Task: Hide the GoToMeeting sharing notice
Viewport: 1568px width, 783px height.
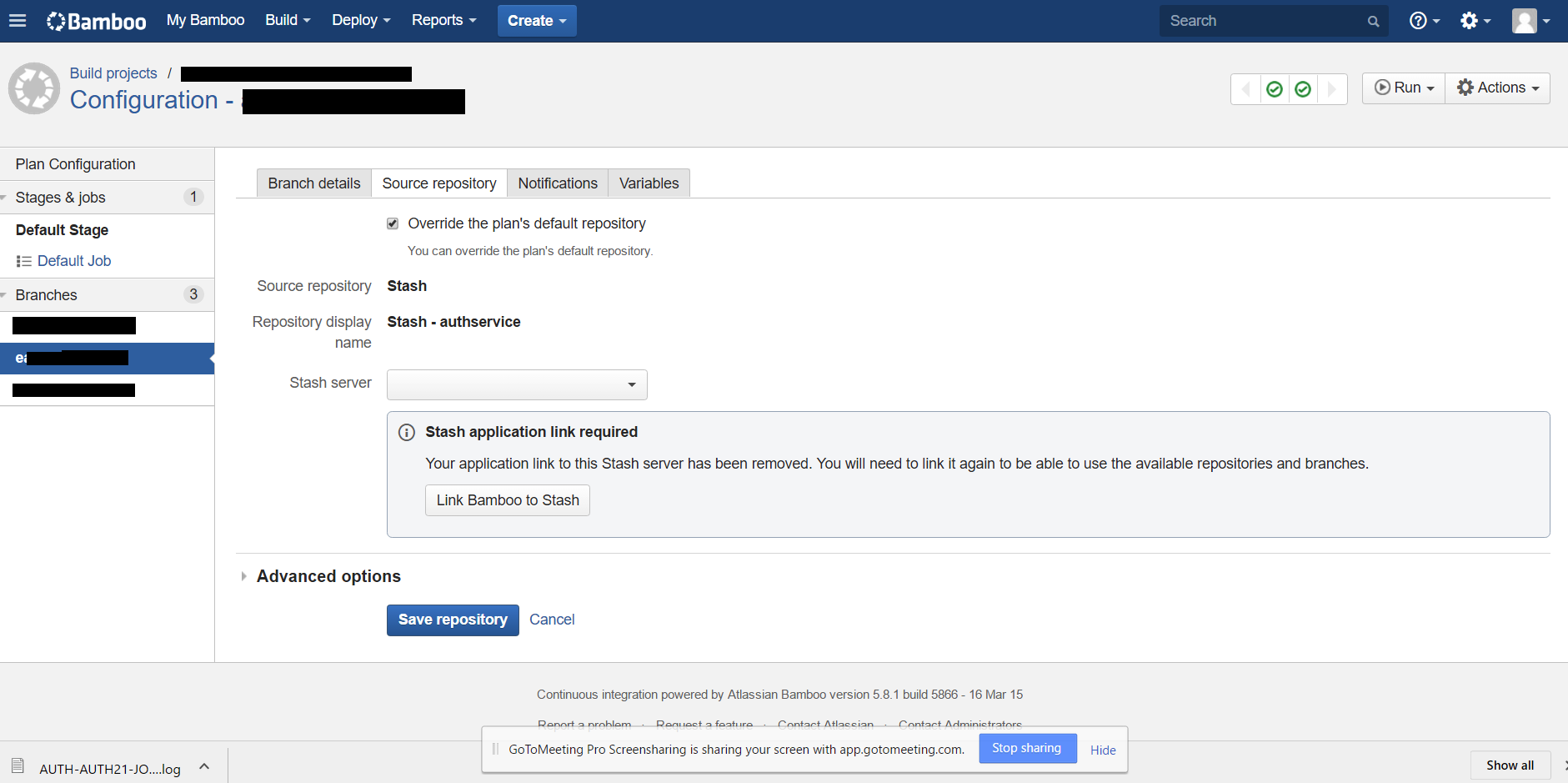Action: click(x=1103, y=750)
